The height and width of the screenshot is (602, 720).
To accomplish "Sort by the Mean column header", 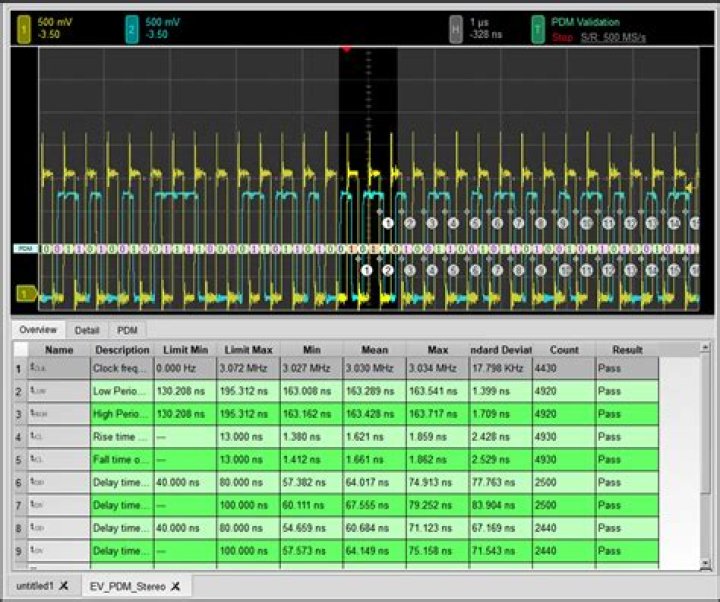I will point(375,350).
